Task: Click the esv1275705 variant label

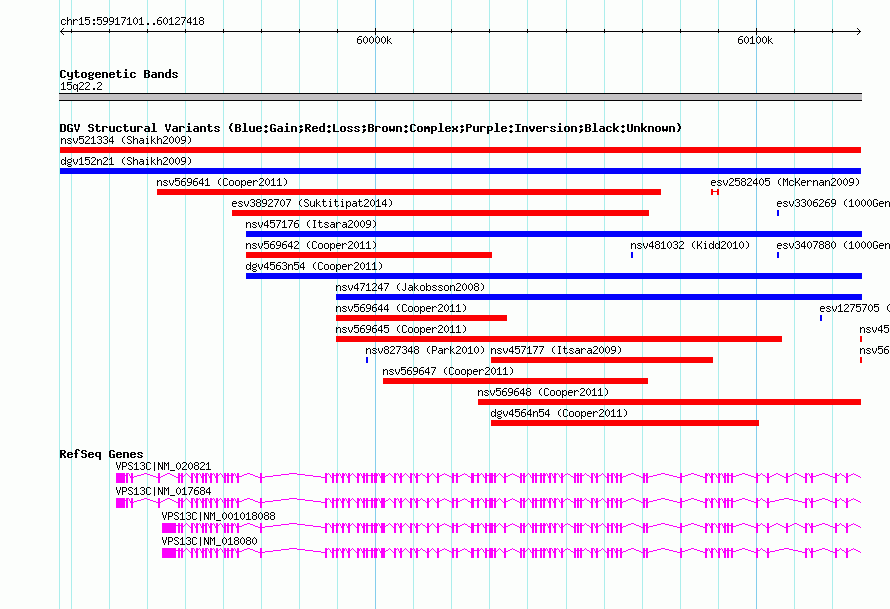Action: 854,308
